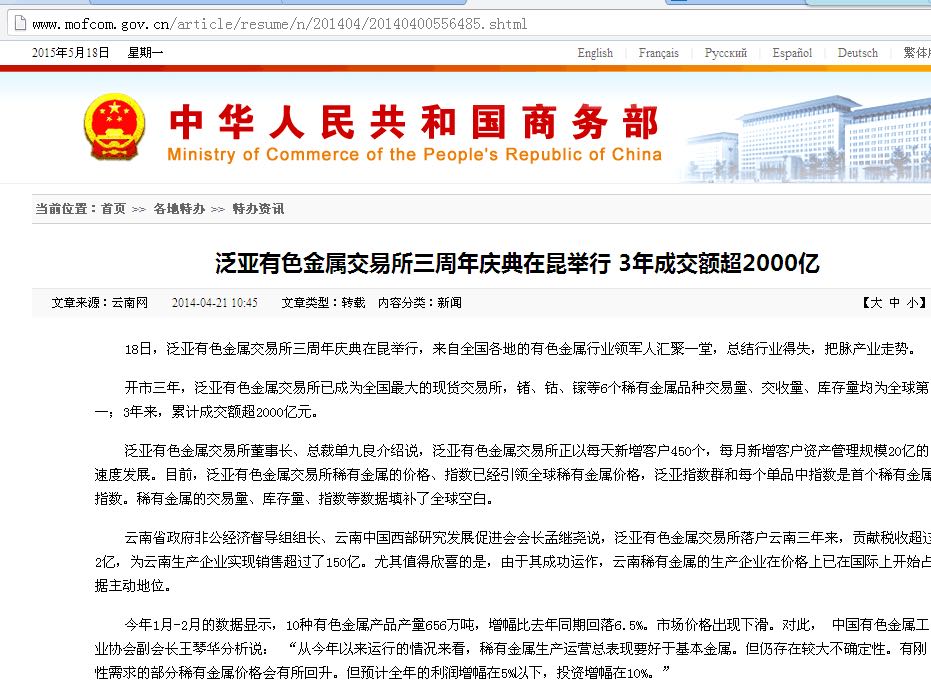Screen dimensions: 931x700
Task: Click the 文章类型：转载 label
Action: tap(324, 303)
